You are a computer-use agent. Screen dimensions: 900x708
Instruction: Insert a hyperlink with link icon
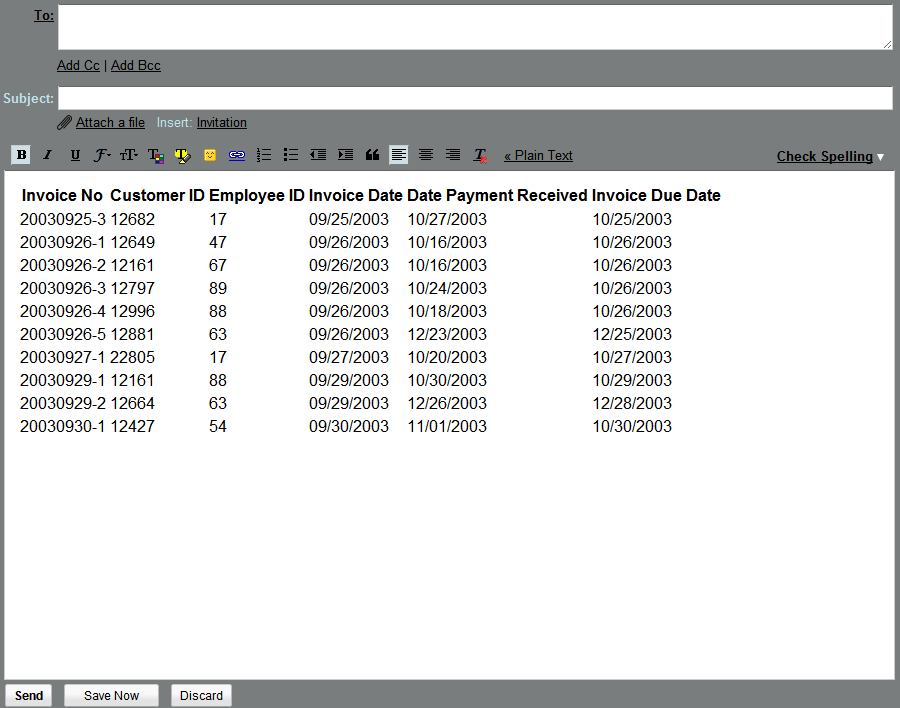[237, 155]
